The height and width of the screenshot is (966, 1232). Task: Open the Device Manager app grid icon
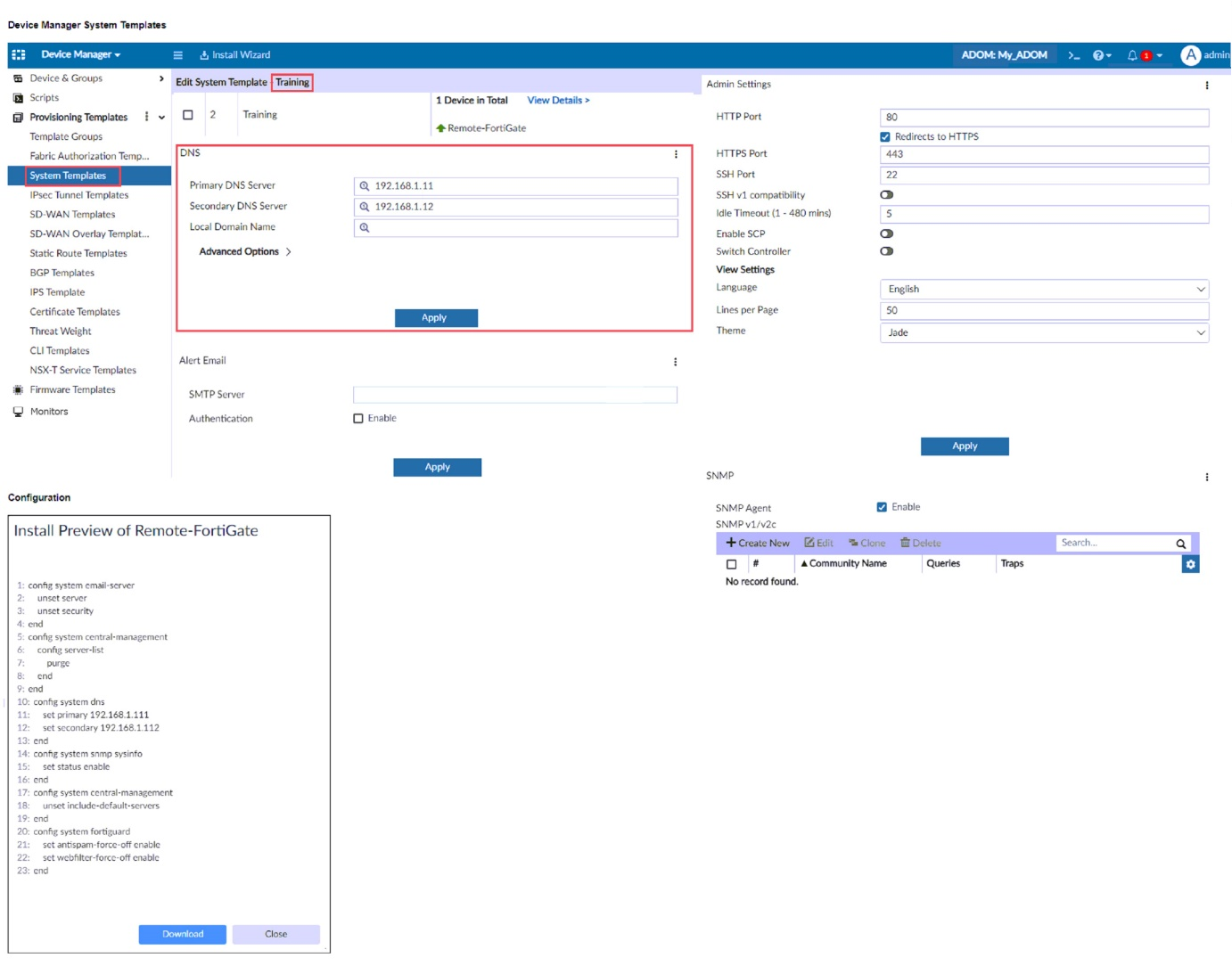(x=19, y=54)
